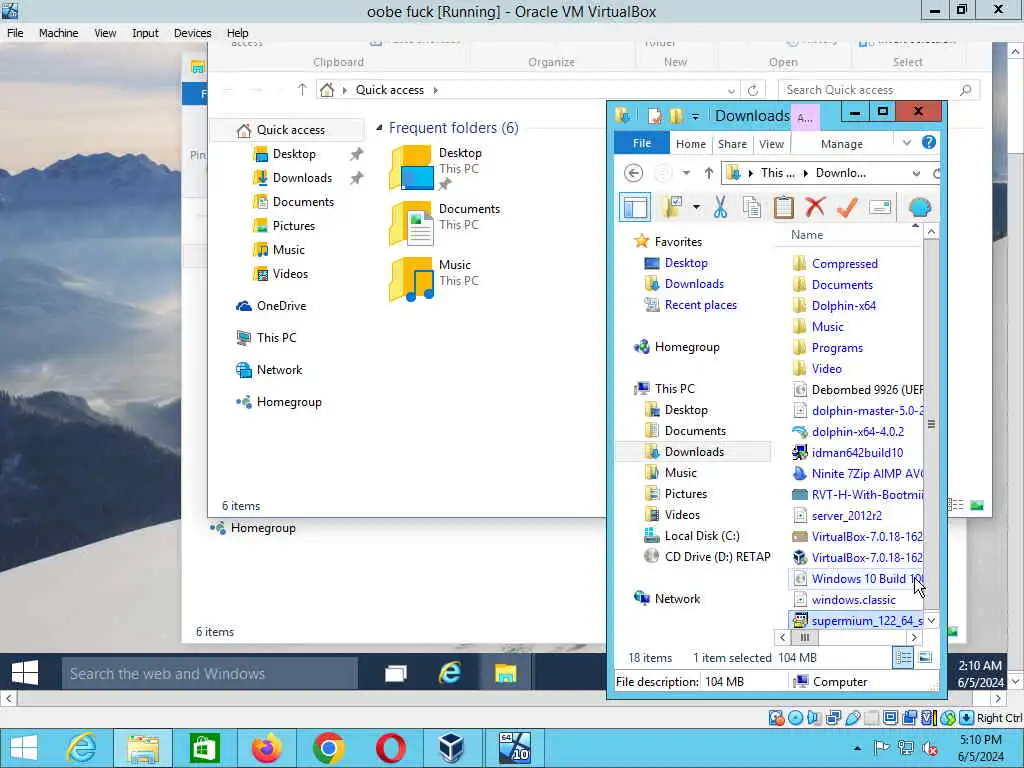The width and height of the screenshot is (1024, 768).
Task: Open Firefox on host taskbar
Action: (x=266, y=748)
